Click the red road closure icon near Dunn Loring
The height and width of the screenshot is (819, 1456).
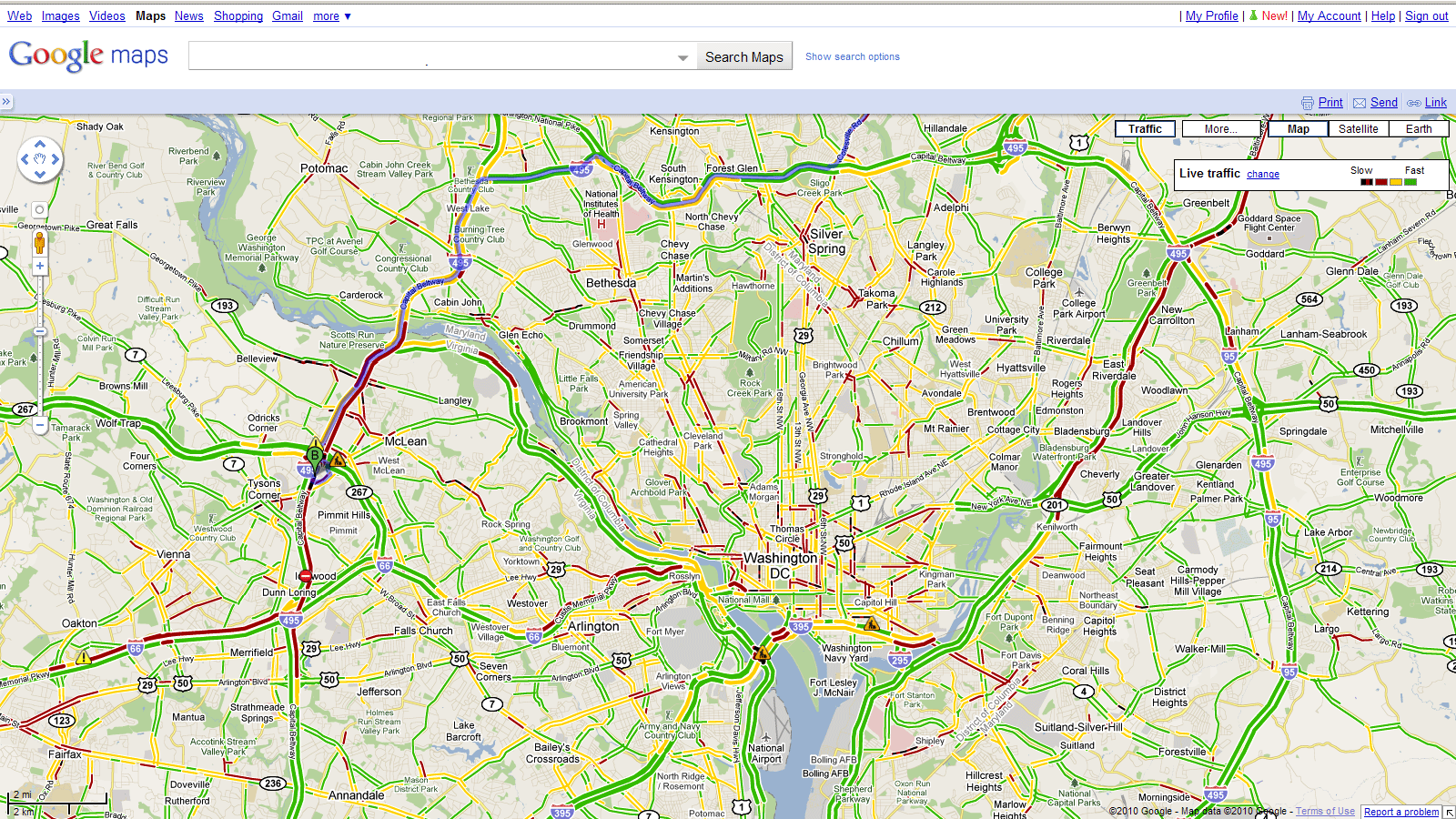[306, 576]
